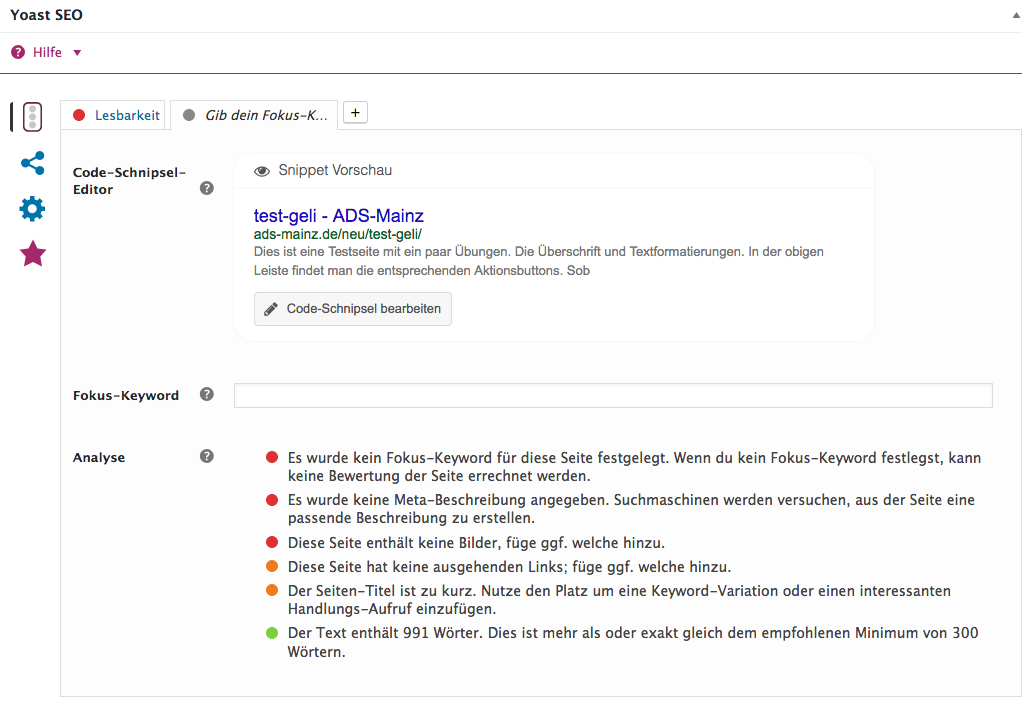Open the traffic light content optimization icon
This screenshot has height=703, width=1022.
click(x=33, y=117)
